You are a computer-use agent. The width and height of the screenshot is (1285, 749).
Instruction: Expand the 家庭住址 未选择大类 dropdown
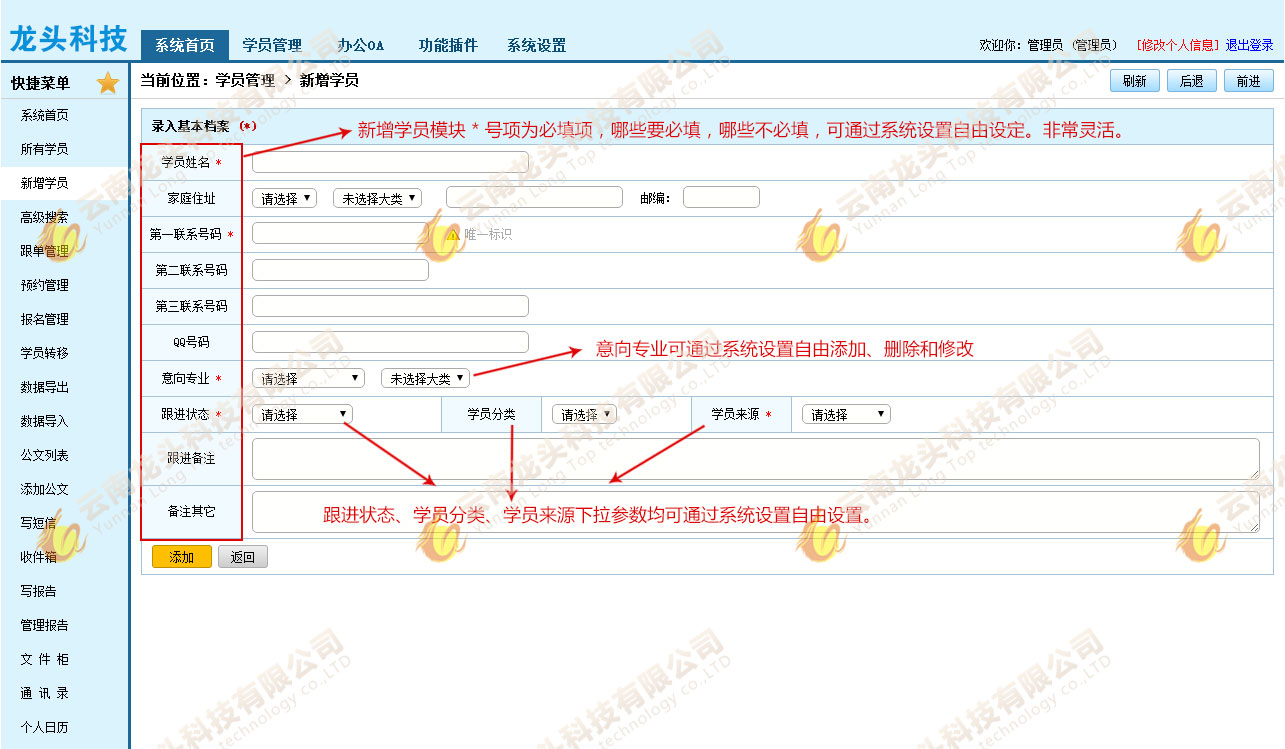coord(377,198)
